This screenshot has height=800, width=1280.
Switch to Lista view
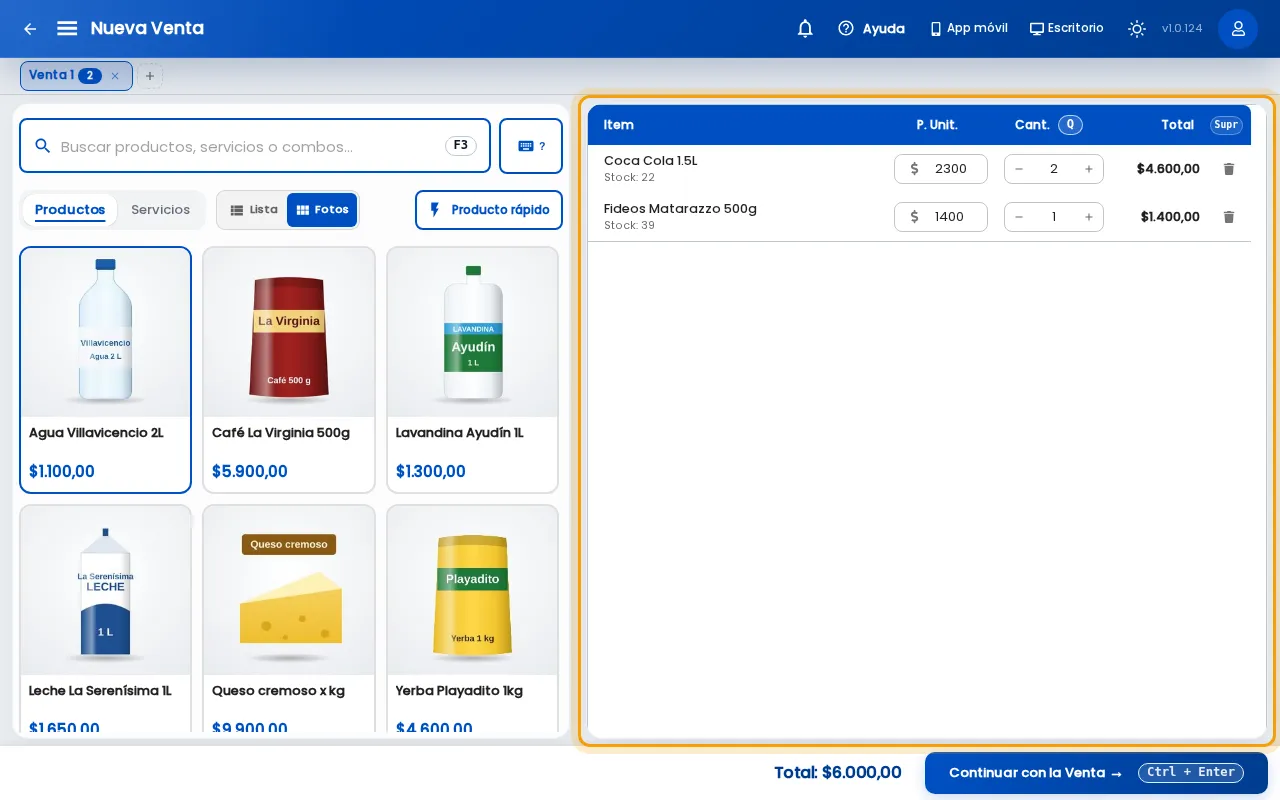[253, 210]
